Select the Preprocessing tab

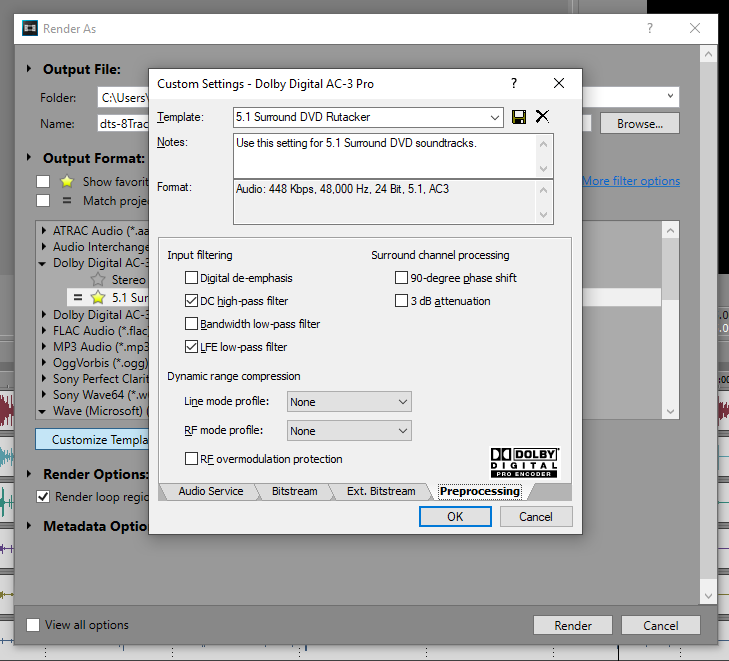click(479, 491)
